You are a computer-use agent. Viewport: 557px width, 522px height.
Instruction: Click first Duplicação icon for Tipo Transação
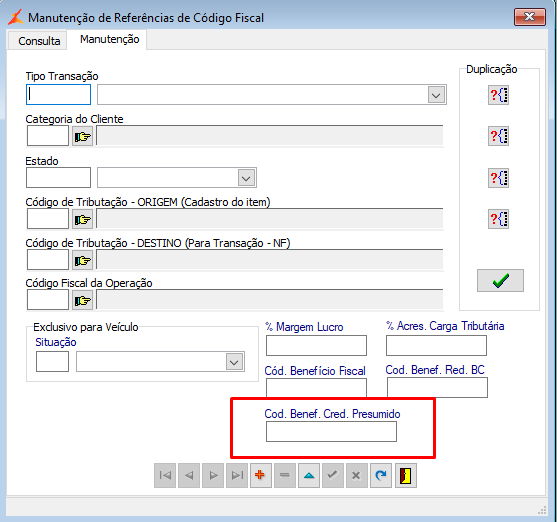498,95
